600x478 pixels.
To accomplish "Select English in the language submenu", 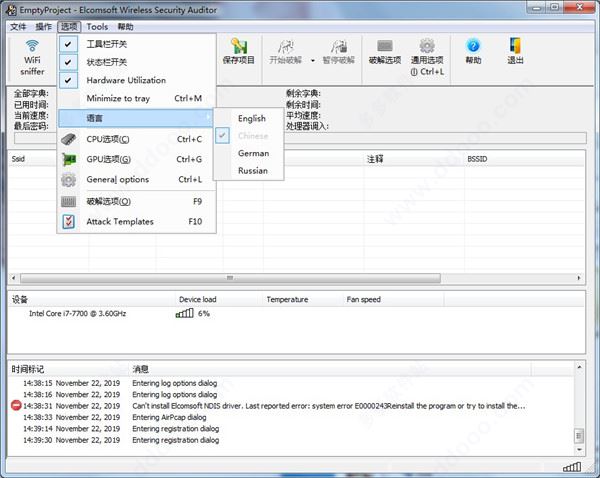I will [x=252, y=119].
